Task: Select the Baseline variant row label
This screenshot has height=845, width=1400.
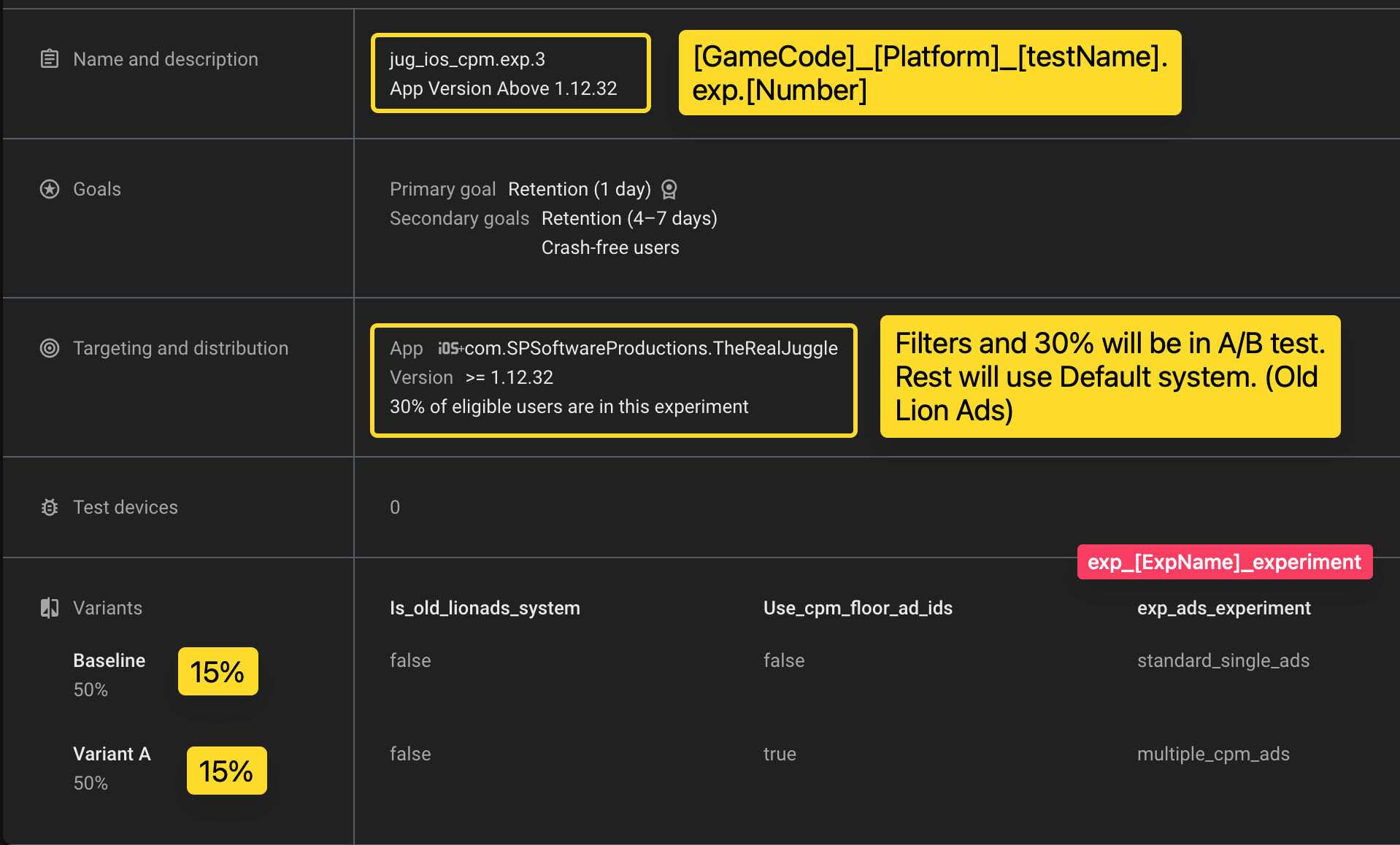Action: (109, 660)
